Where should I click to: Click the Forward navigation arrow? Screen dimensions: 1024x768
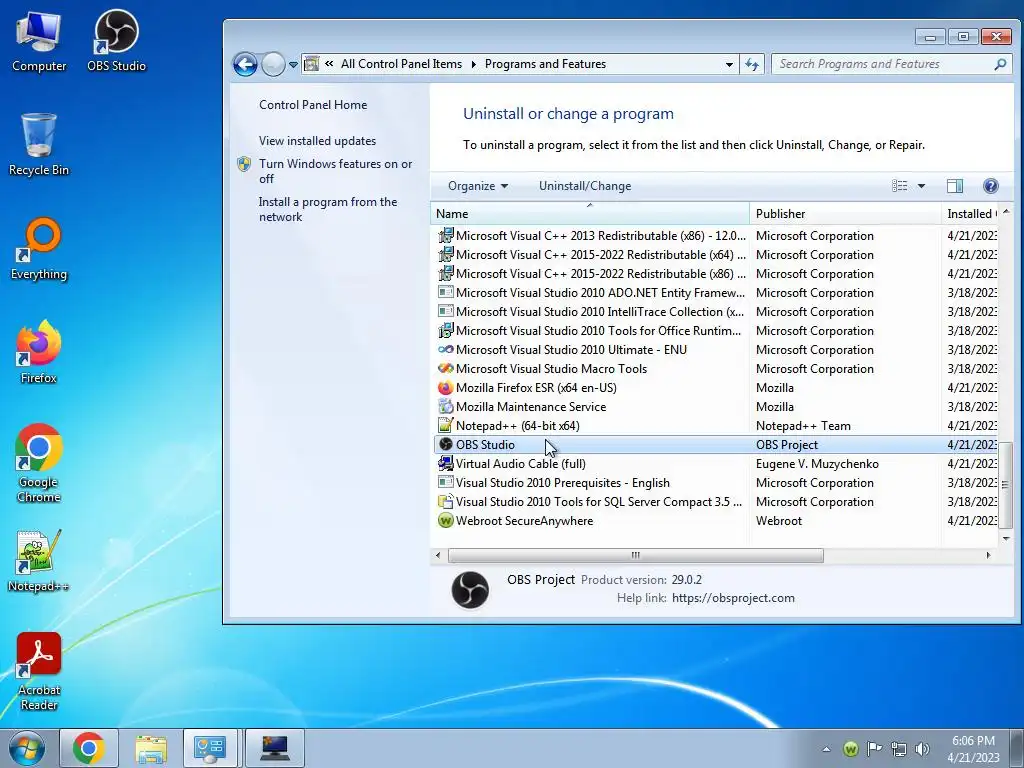click(273, 64)
